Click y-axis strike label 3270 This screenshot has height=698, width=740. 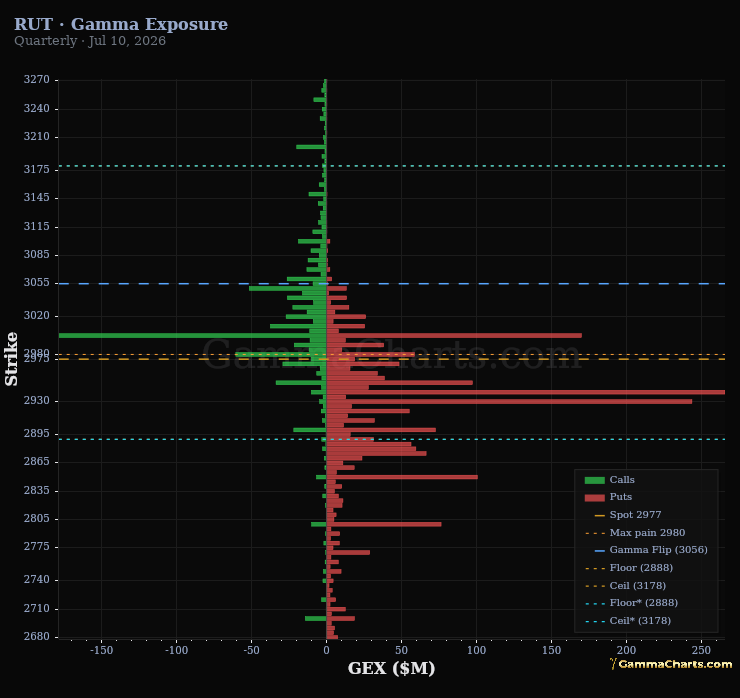click(37, 79)
